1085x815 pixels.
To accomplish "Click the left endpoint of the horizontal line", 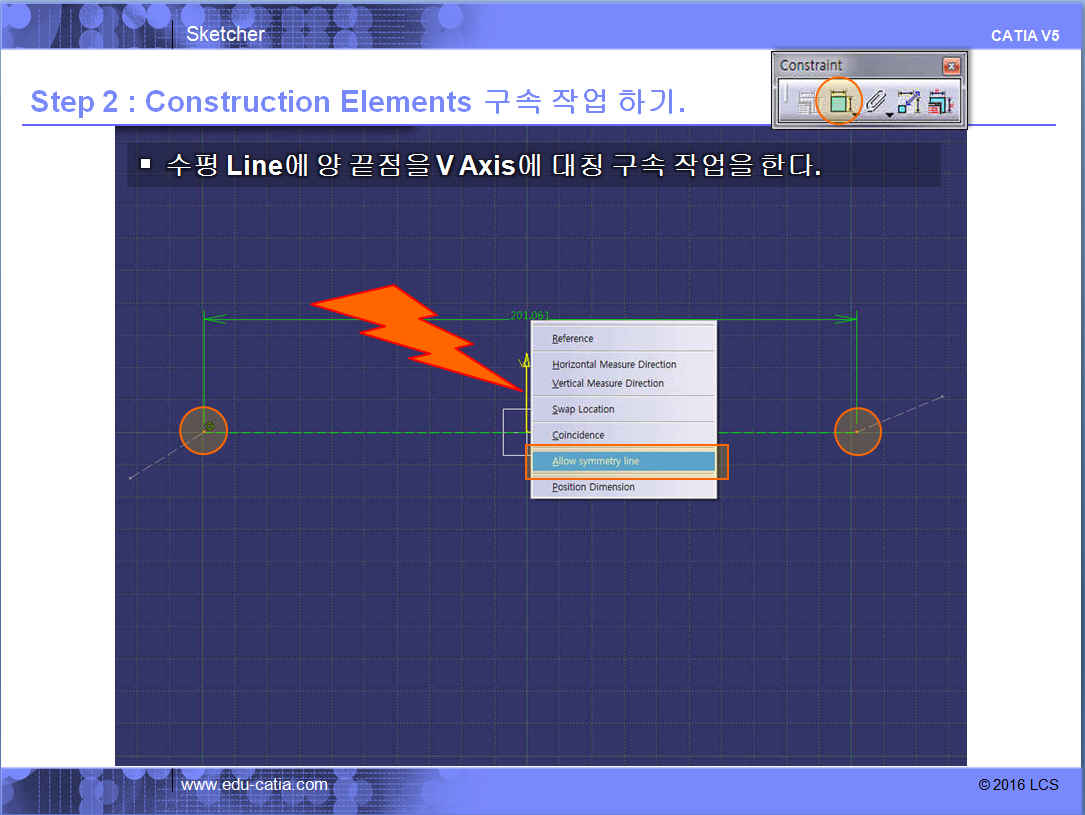I will (204, 431).
